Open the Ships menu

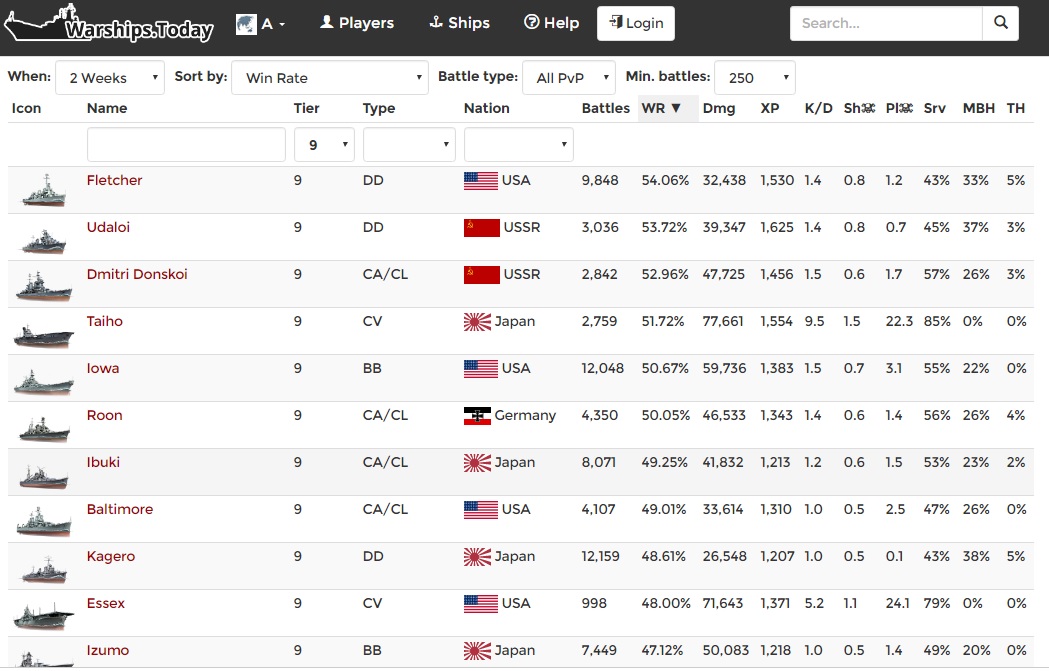[x=459, y=23]
